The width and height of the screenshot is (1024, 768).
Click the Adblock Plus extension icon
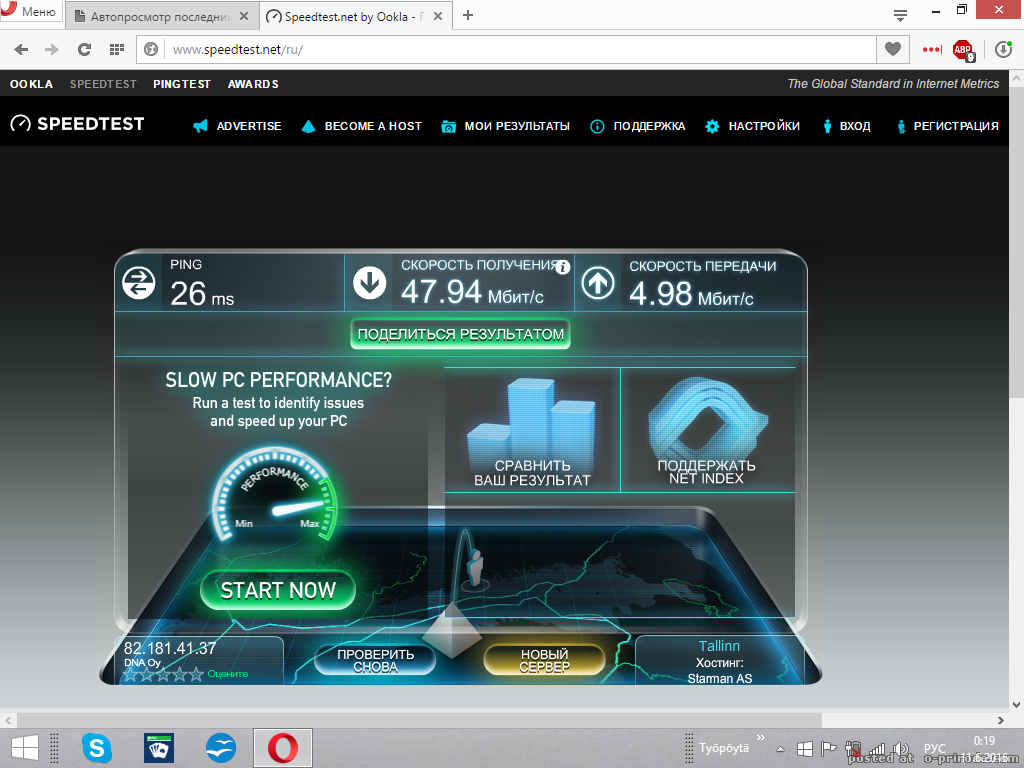[x=963, y=49]
